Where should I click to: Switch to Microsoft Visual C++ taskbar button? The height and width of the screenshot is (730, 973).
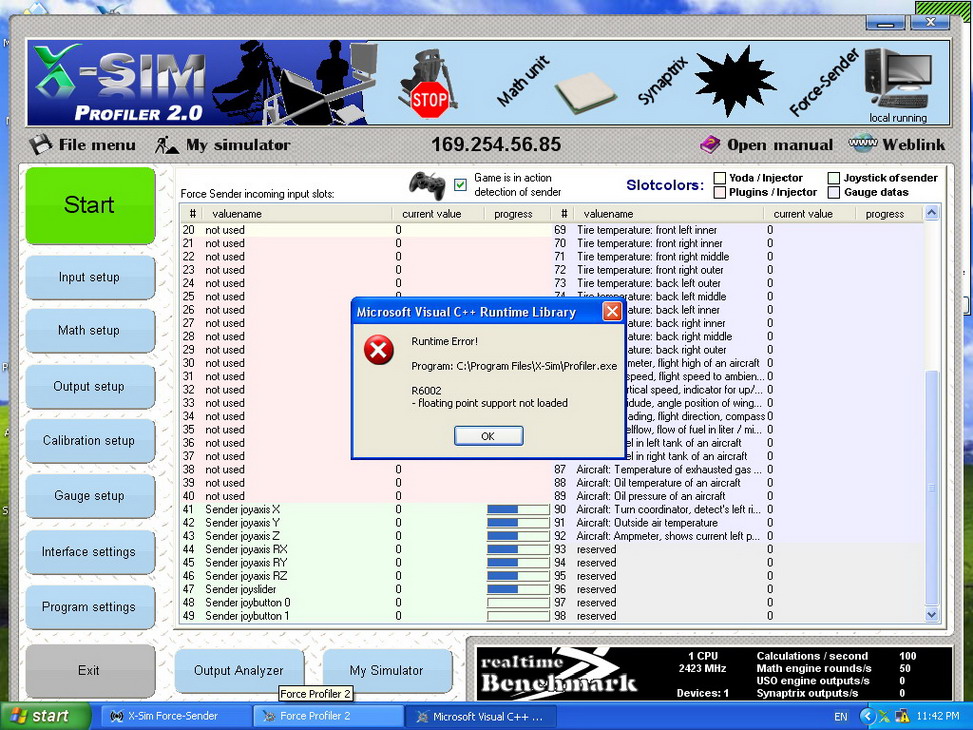480,716
